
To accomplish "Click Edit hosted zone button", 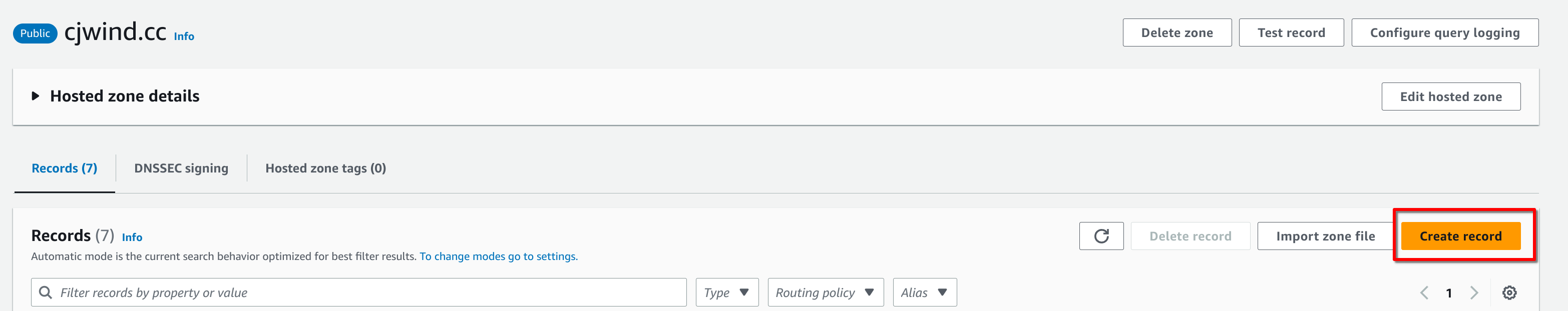I will pos(1450,96).
